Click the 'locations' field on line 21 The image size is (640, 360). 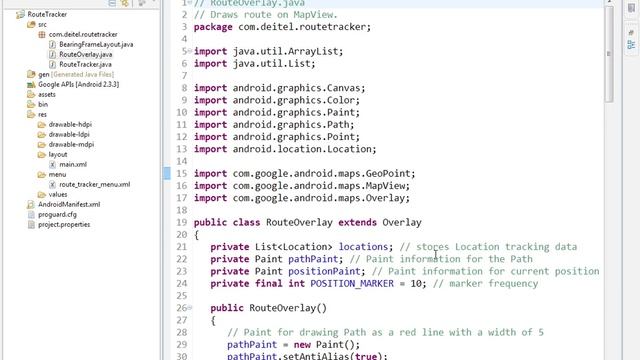(x=363, y=247)
